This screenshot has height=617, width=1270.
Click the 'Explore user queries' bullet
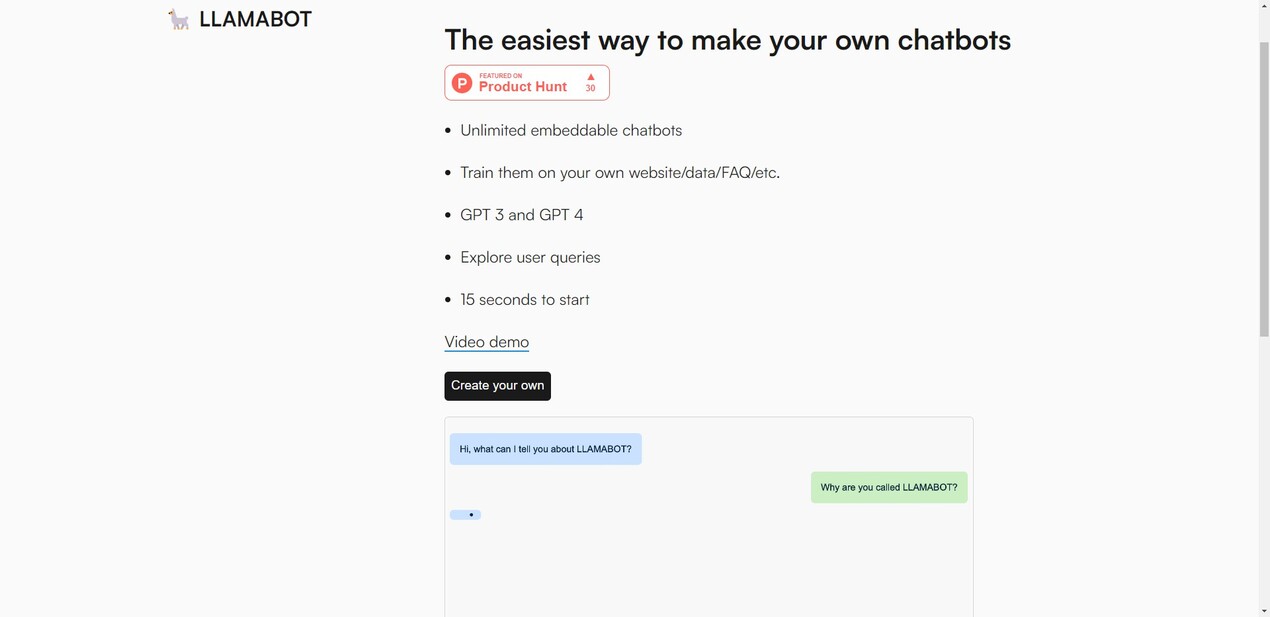(530, 258)
